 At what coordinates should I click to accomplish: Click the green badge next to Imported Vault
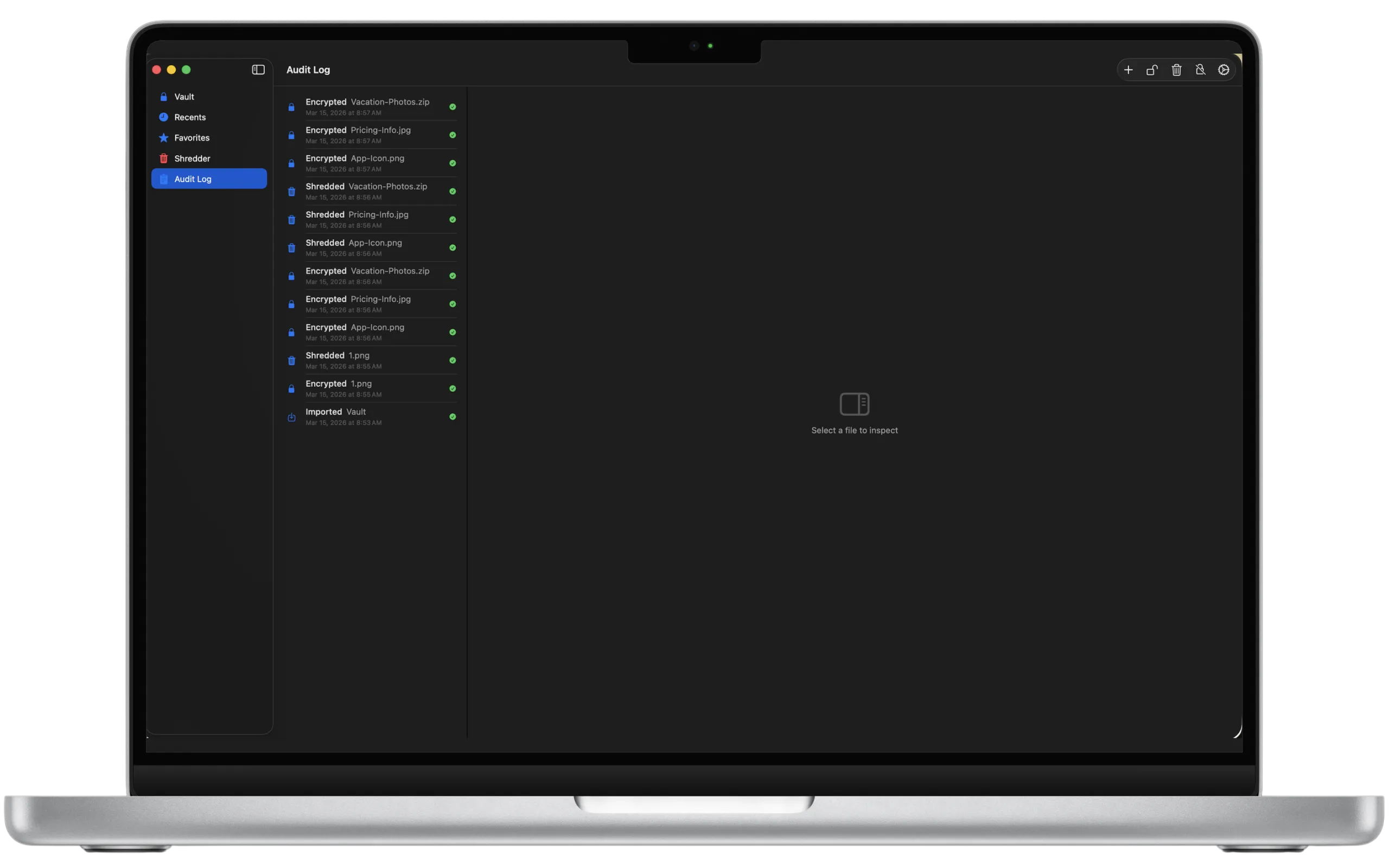click(453, 417)
